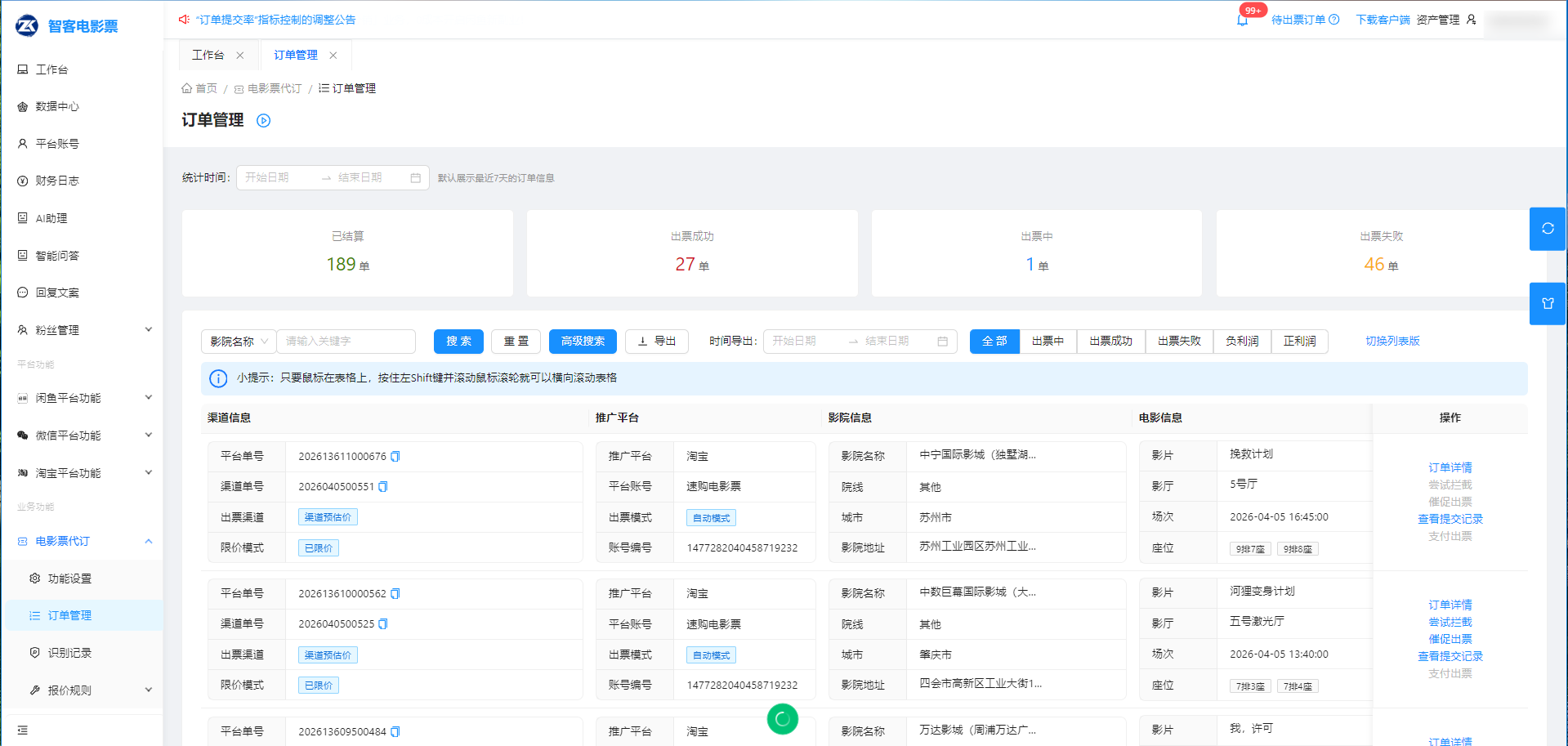
Task: Click the green floating circle indicator
Action: 783,719
